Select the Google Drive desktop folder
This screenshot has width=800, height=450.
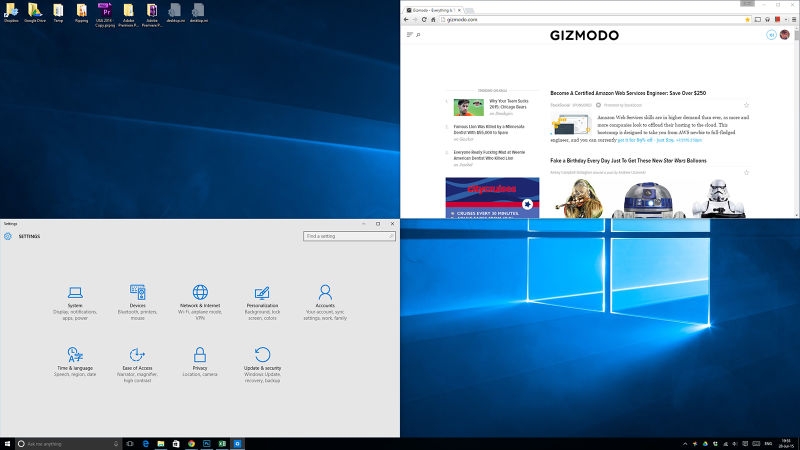click(x=35, y=13)
